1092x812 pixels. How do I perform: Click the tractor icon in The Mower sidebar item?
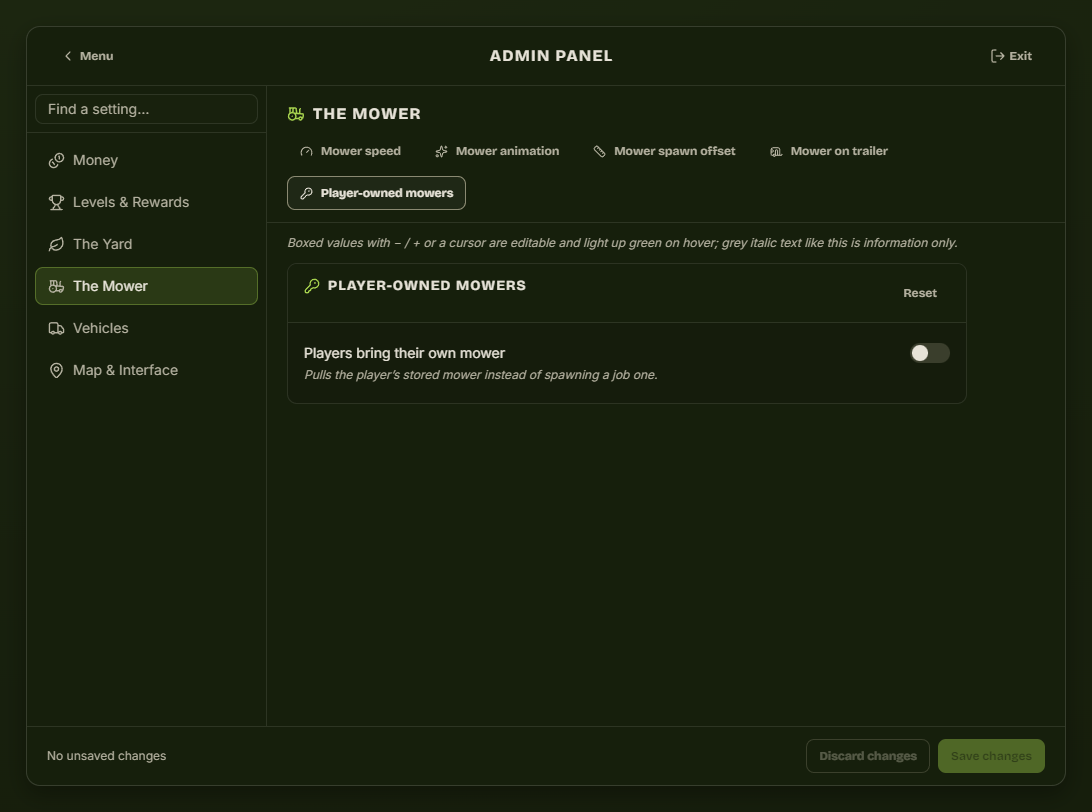[x=56, y=286]
